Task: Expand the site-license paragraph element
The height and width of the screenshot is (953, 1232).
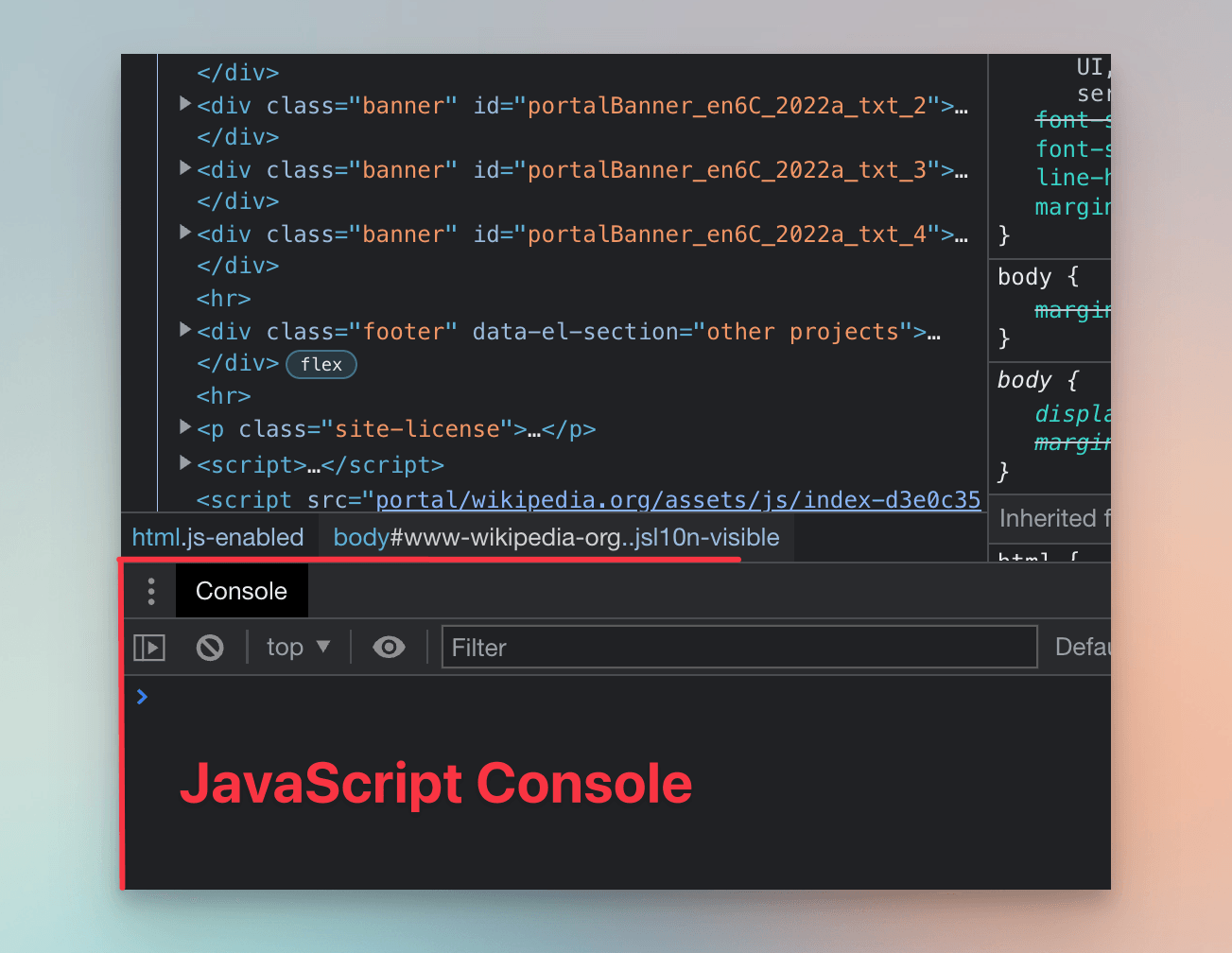Action: 184,426
